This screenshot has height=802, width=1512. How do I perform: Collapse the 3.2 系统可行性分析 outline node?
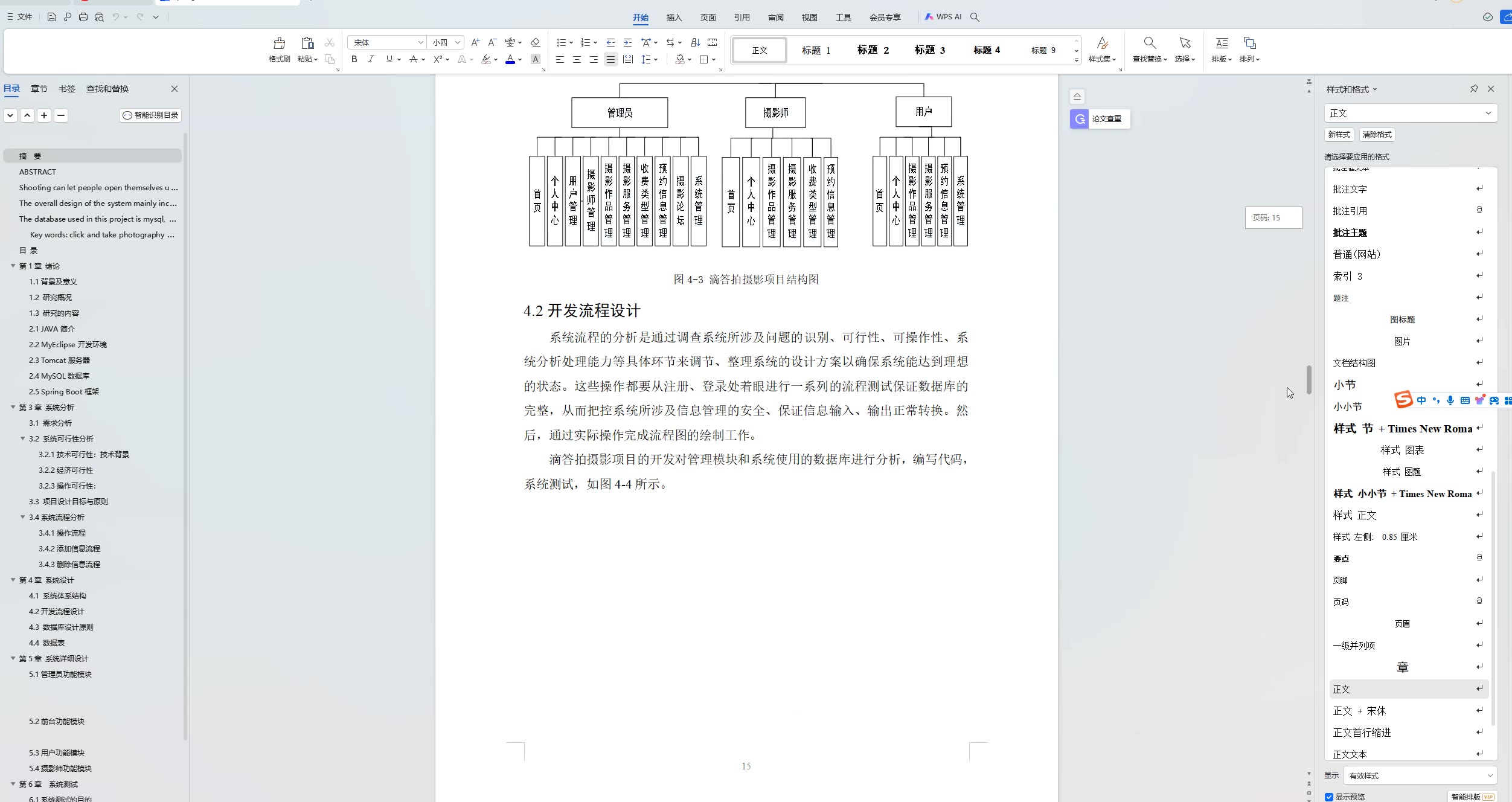pos(22,438)
